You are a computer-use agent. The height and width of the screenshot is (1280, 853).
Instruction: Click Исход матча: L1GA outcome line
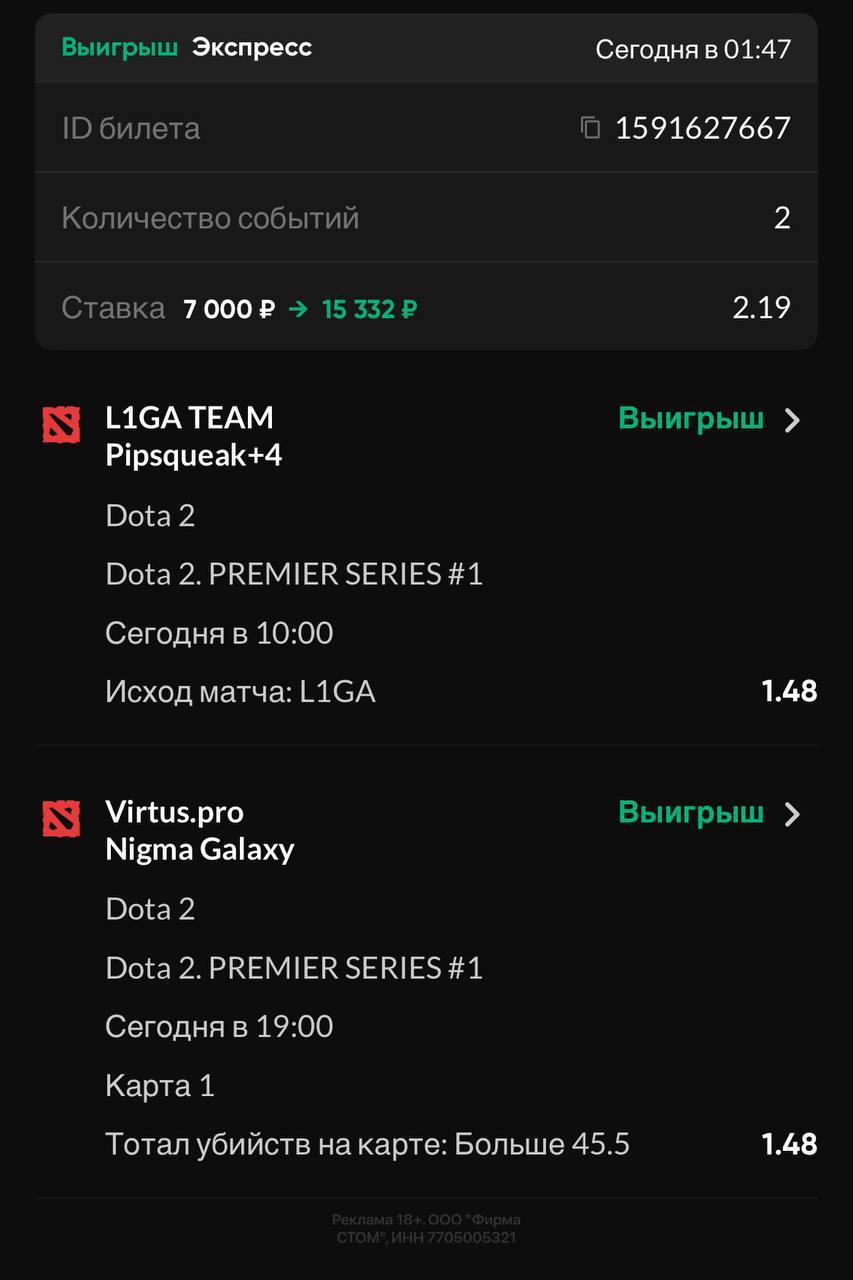pyautogui.click(x=240, y=692)
